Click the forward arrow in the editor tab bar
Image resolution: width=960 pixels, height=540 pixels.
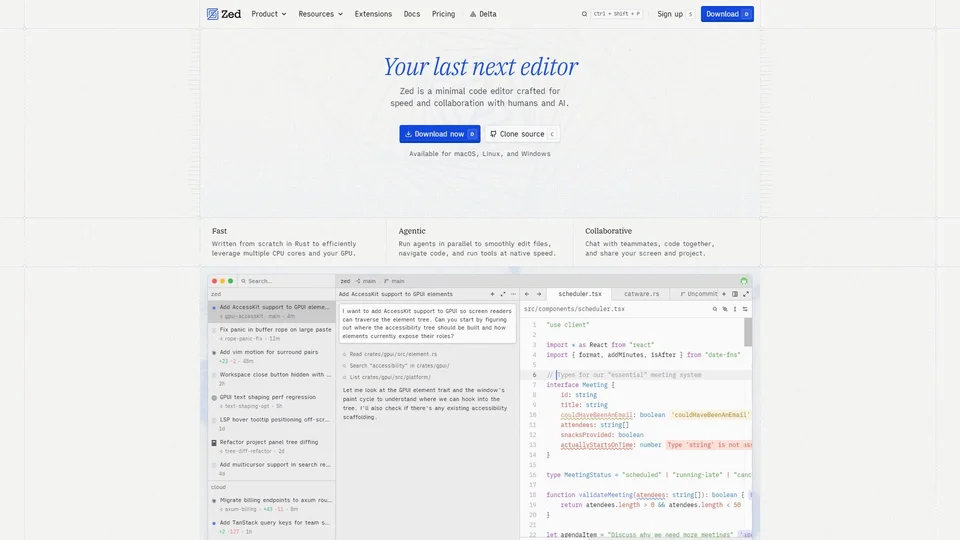(539, 294)
